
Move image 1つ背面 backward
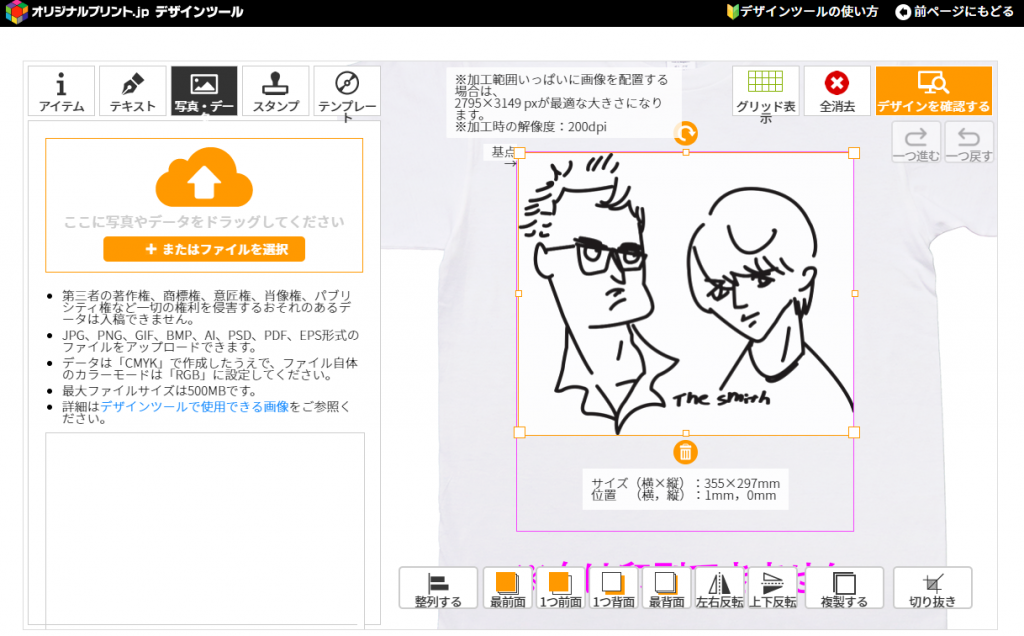613,588
